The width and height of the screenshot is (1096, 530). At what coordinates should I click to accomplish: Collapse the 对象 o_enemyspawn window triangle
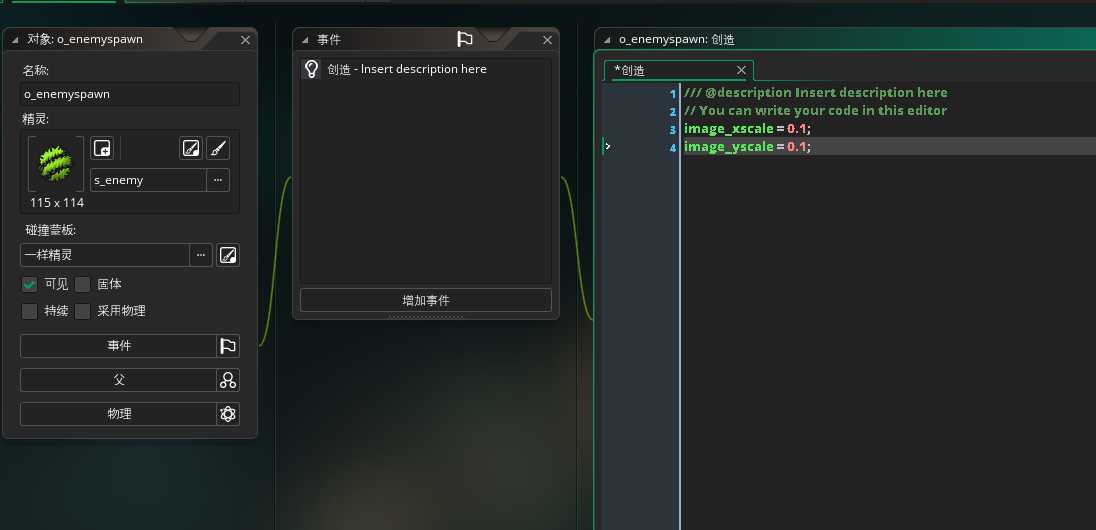point(15,40)
